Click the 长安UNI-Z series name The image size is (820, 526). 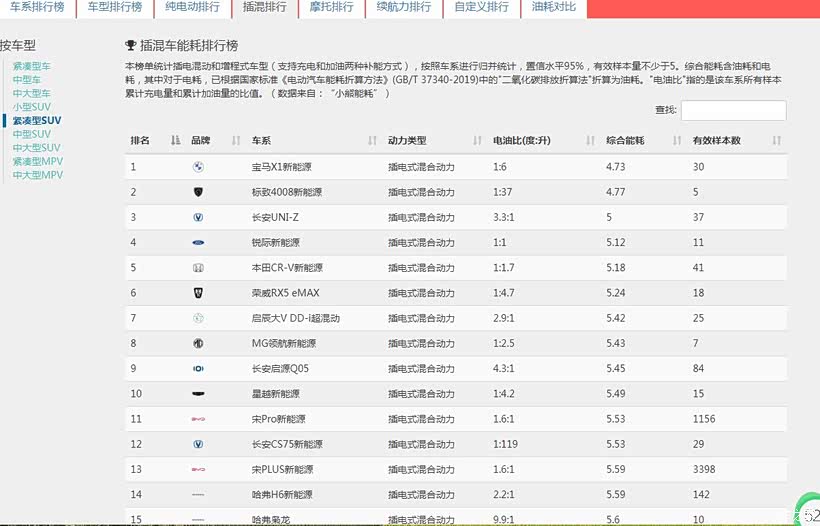pos(275,217)
